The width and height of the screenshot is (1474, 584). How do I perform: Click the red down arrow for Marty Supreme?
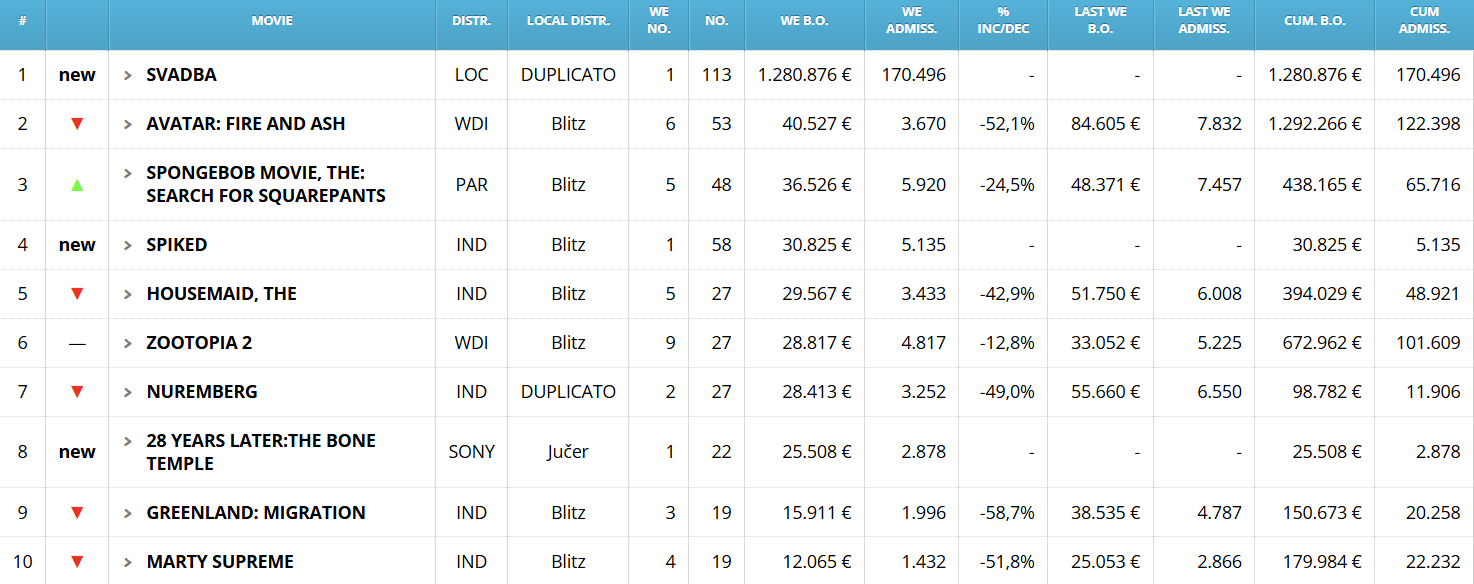click(77, 562)
